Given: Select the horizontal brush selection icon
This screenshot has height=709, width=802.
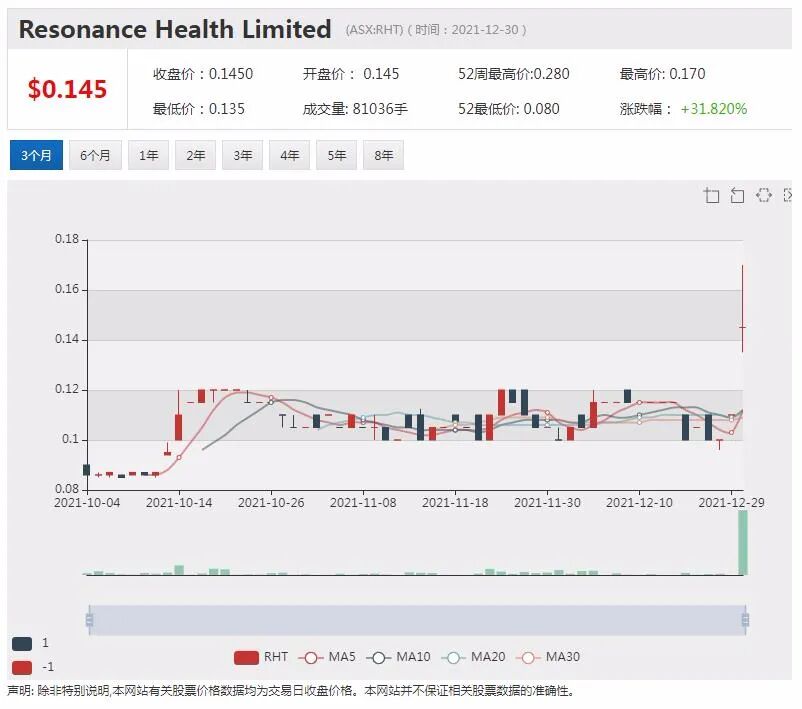Looking at the screenshot, I should coord(764,195).
